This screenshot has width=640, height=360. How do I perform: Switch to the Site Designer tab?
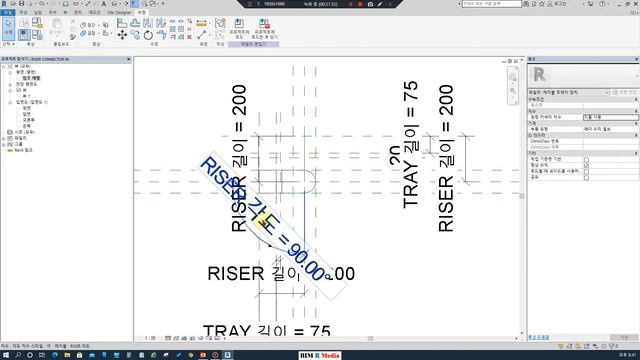[x=119, y=13]
